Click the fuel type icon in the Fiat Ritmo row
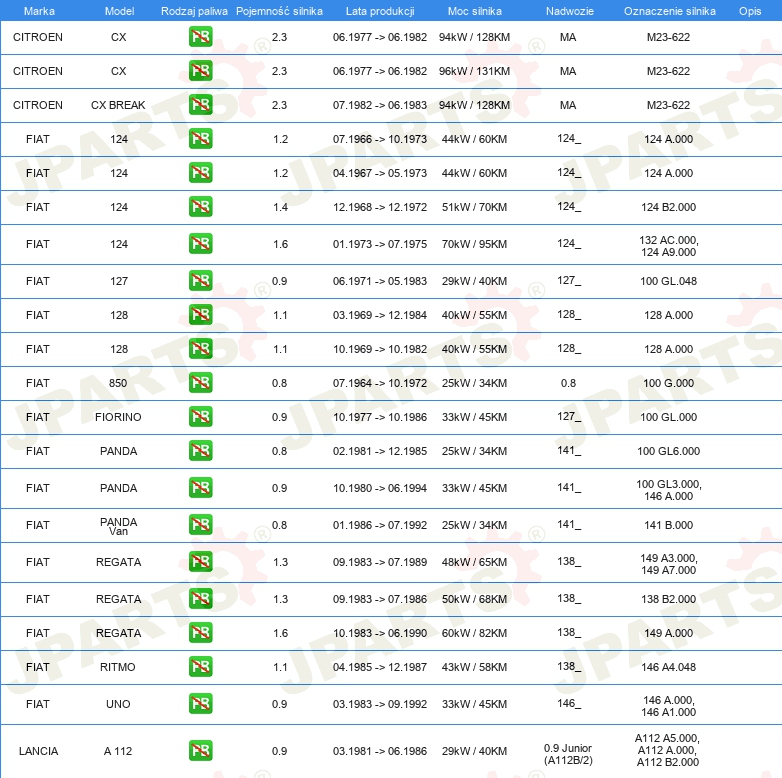 200,667
